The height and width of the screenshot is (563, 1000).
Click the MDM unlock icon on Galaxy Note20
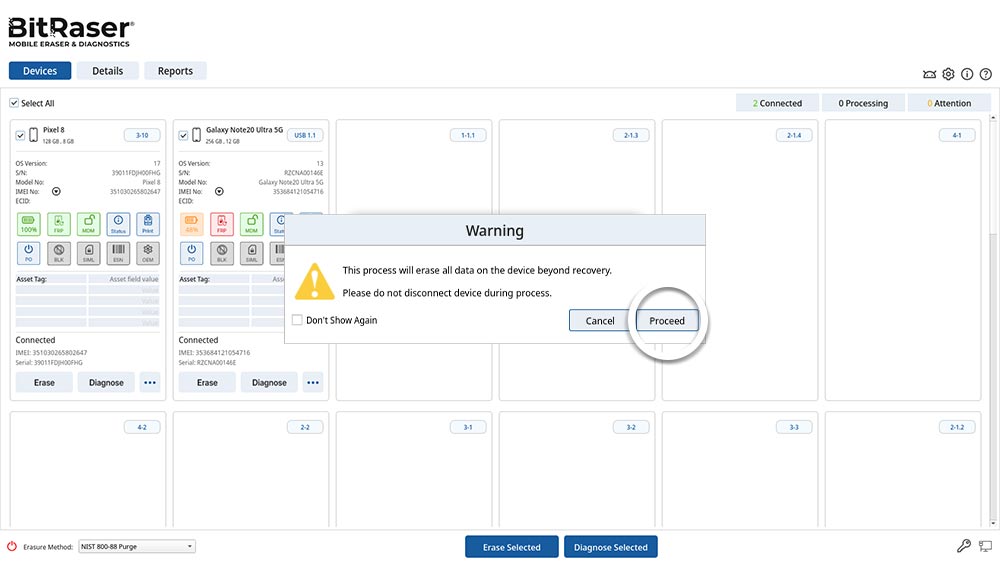click(x=251, y=224)
